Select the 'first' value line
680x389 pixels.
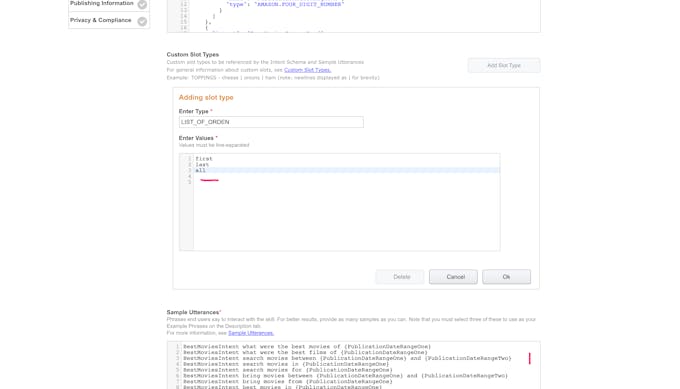(204, 159)
